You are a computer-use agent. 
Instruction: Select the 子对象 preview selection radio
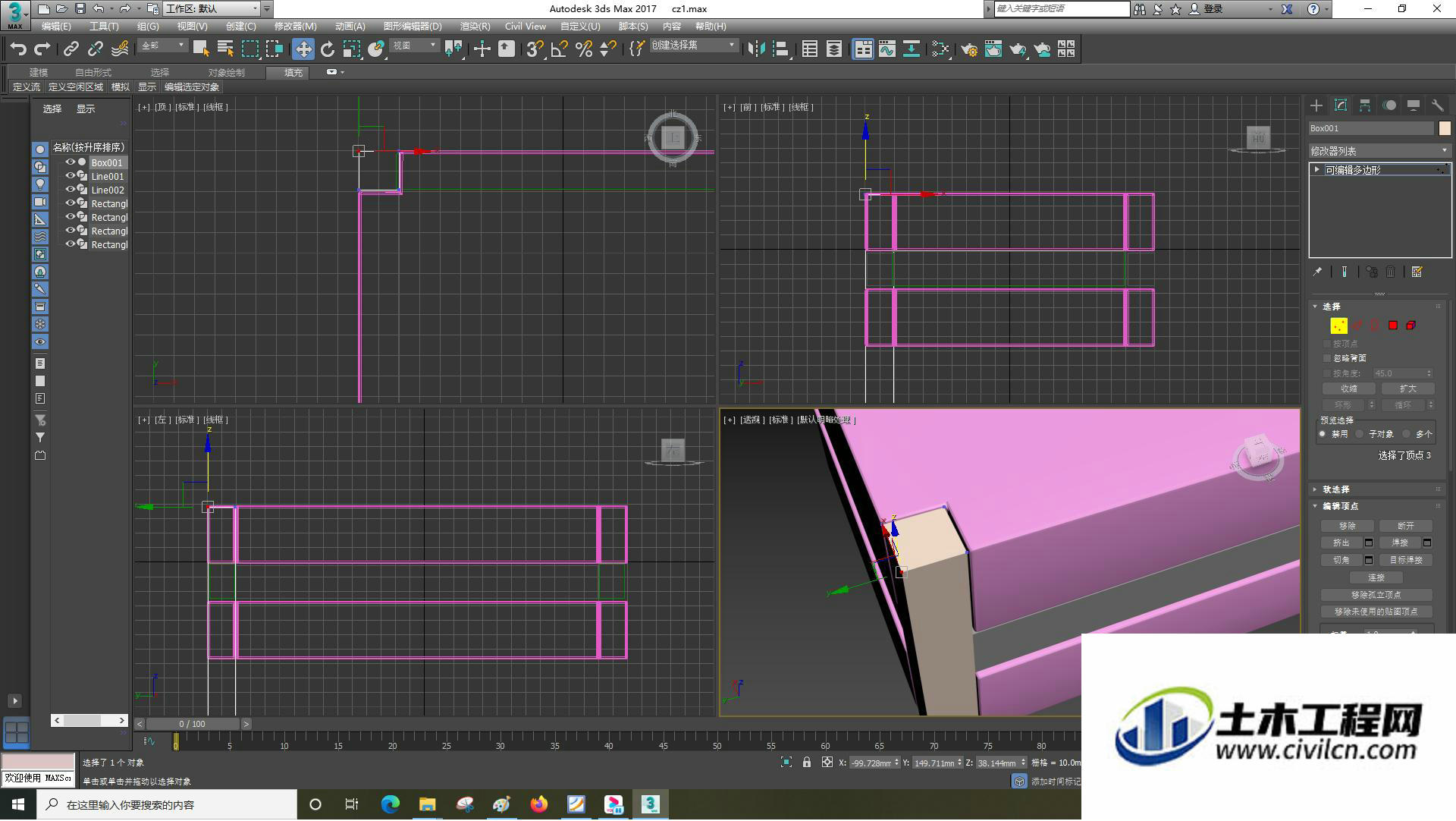(1360, 434)
